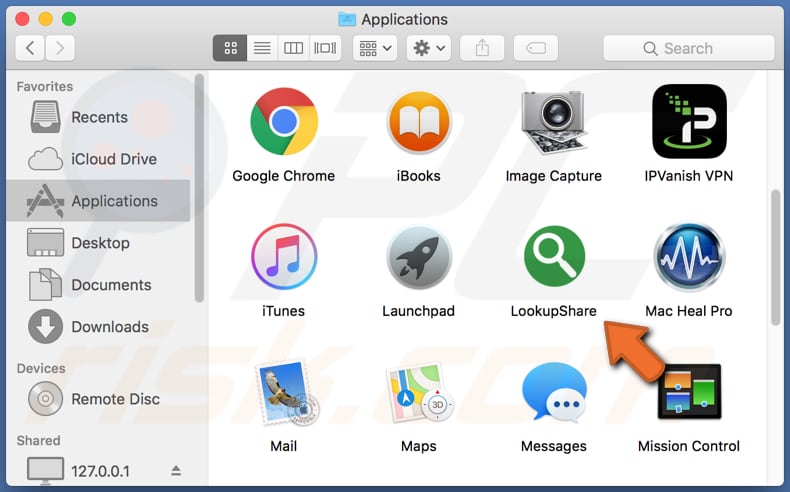The height and width of the screenshot is (492, 790).
Task: Open Recents in the sidebar
Action: tap(99, 117)
